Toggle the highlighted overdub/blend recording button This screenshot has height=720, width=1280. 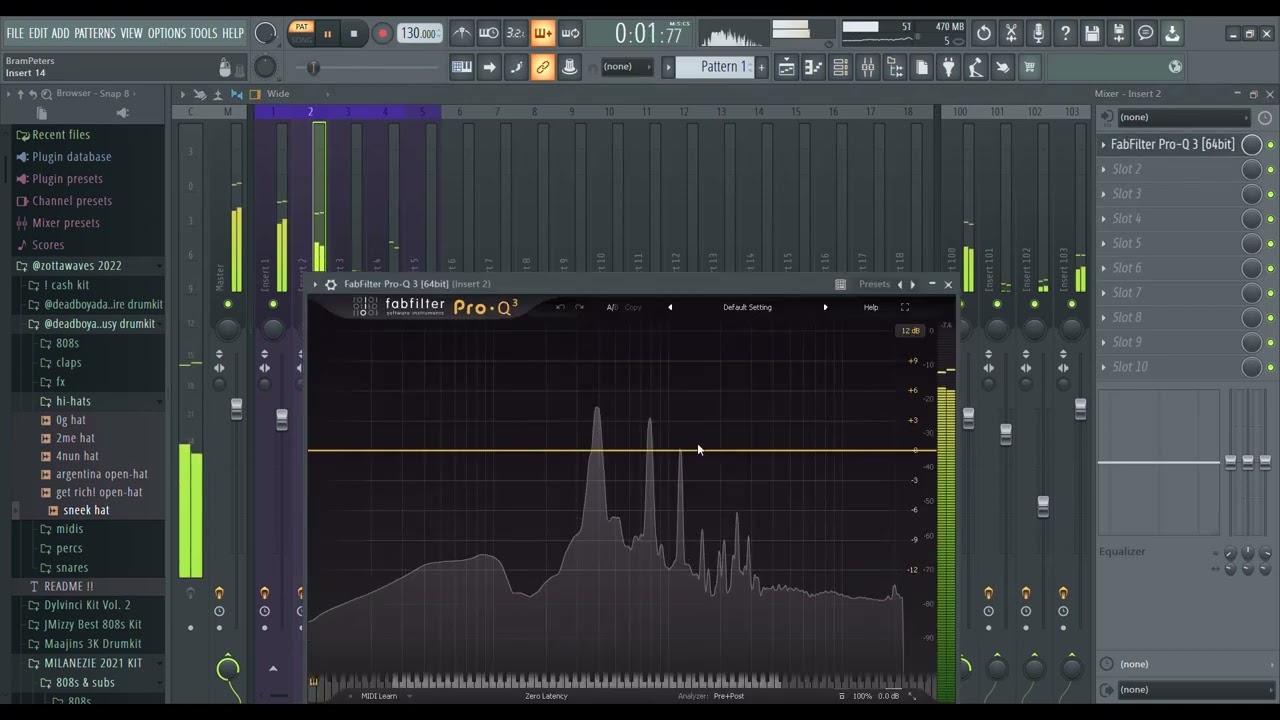pos(543,33)
